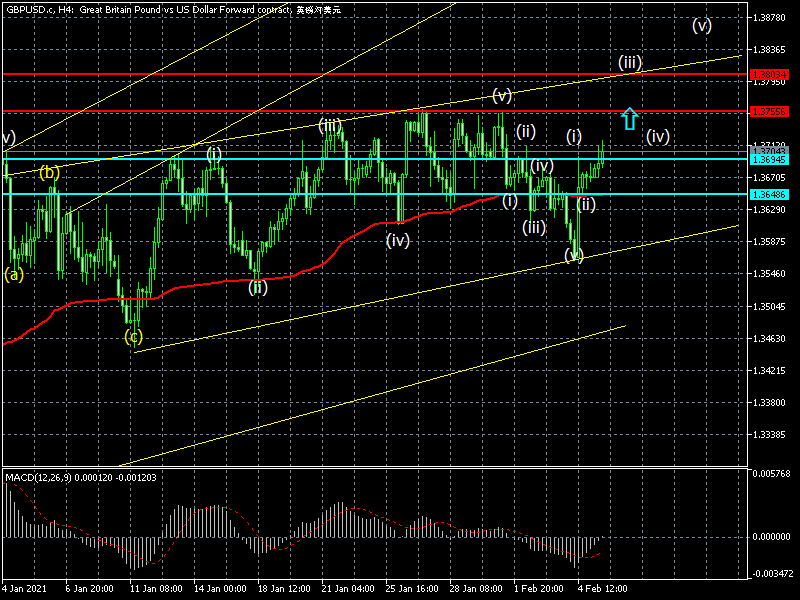This screenshot has height=600, width=800.
Task: Click the -0.003472 MACD scale value
Action: coord(771,574)
